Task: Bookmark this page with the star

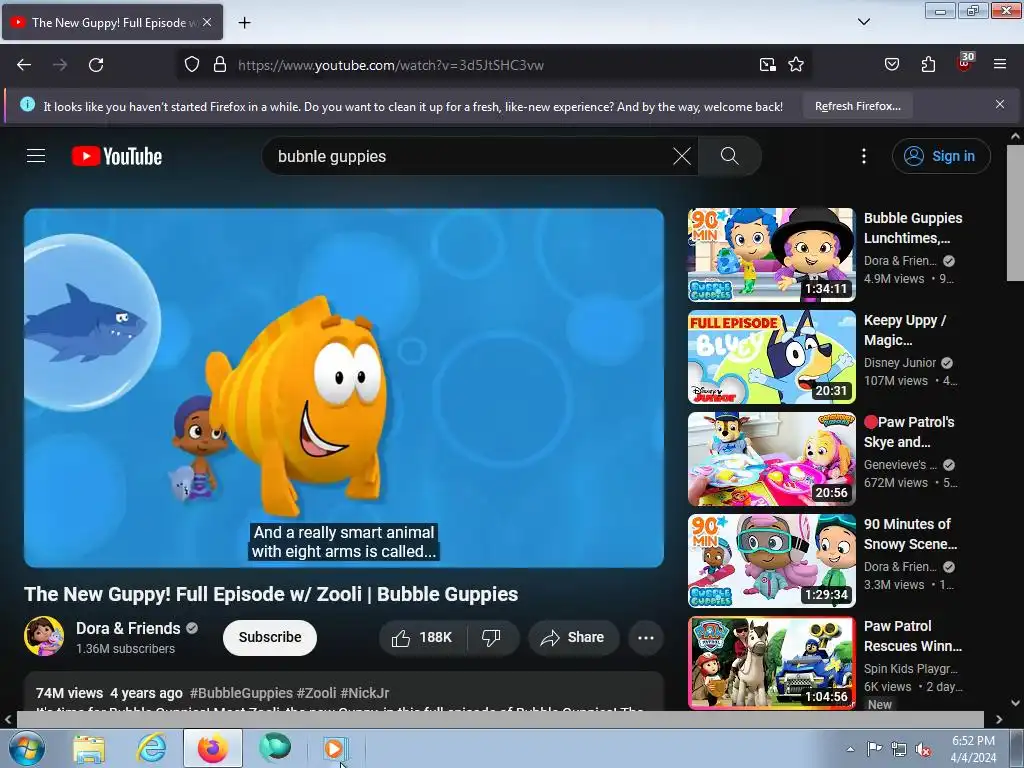Action: click(x=796, y=65)
